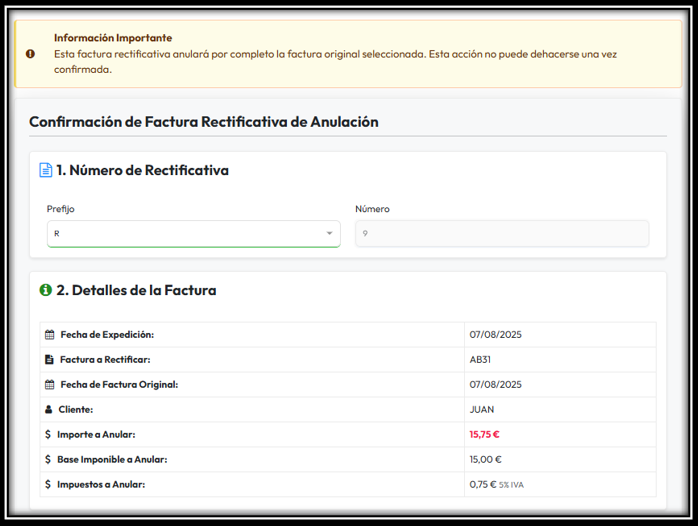Viewport: 698px width, 526px height.
Task: Click the Número field showing 9
Action: click(501, 234)
